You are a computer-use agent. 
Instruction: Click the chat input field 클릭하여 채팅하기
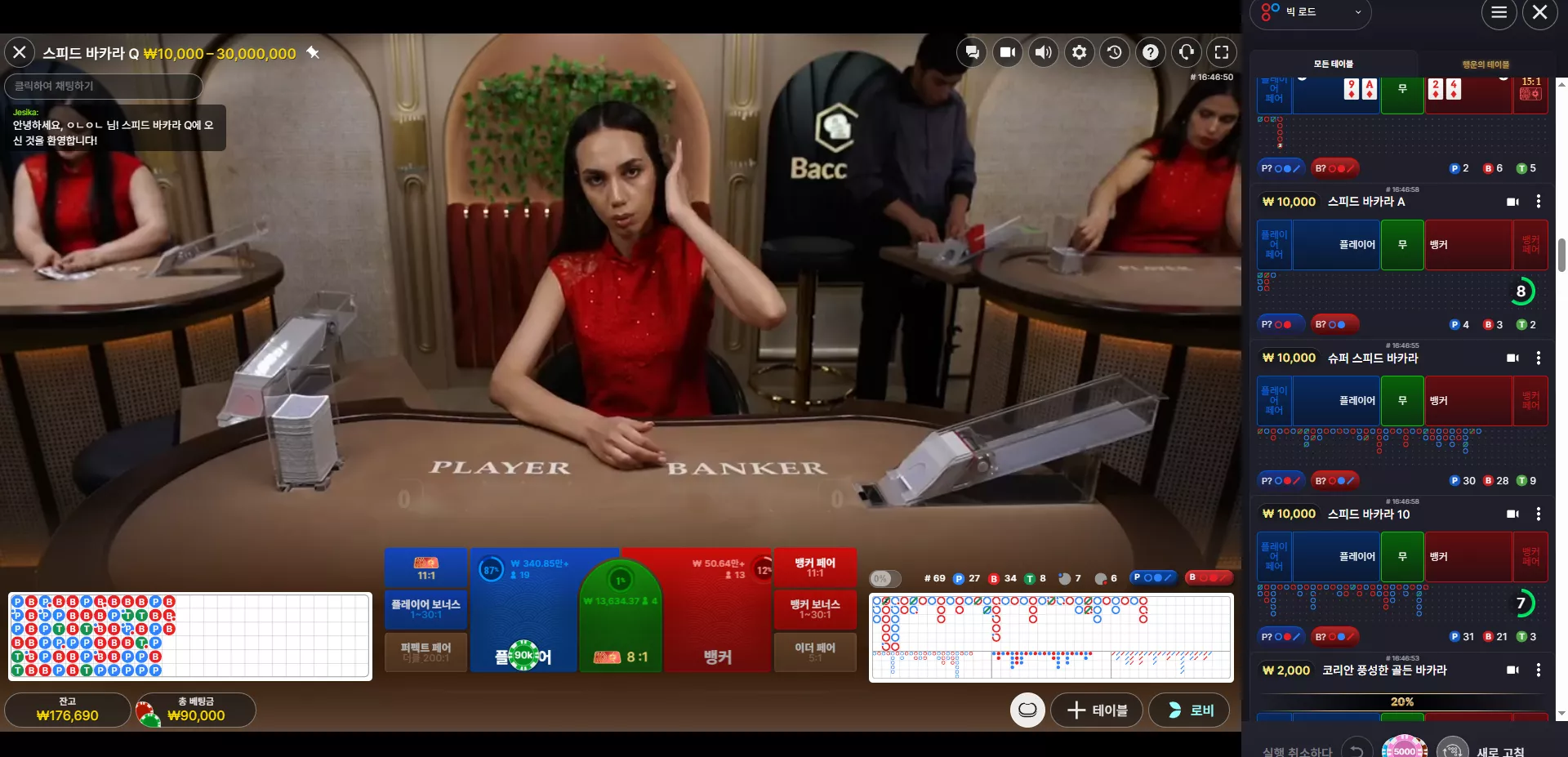(x=104, y=86)
